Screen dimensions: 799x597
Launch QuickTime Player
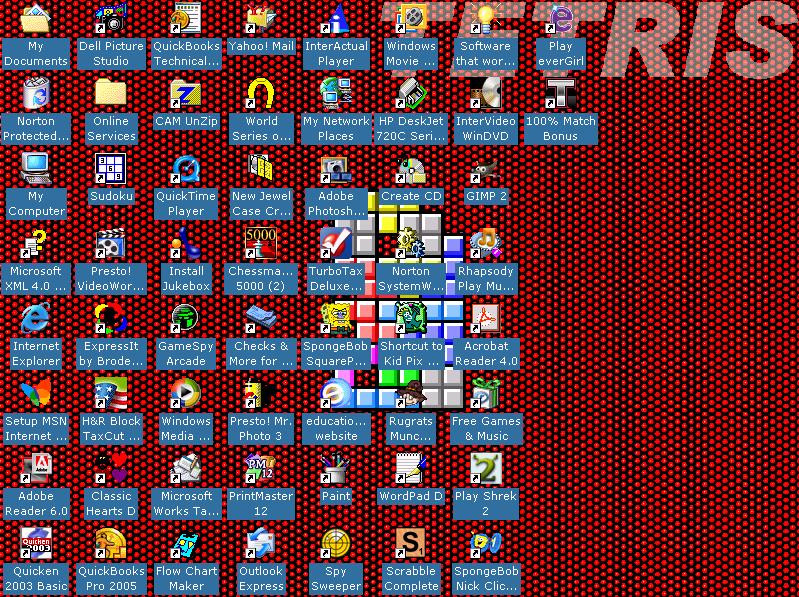click(x=186, y=169)
